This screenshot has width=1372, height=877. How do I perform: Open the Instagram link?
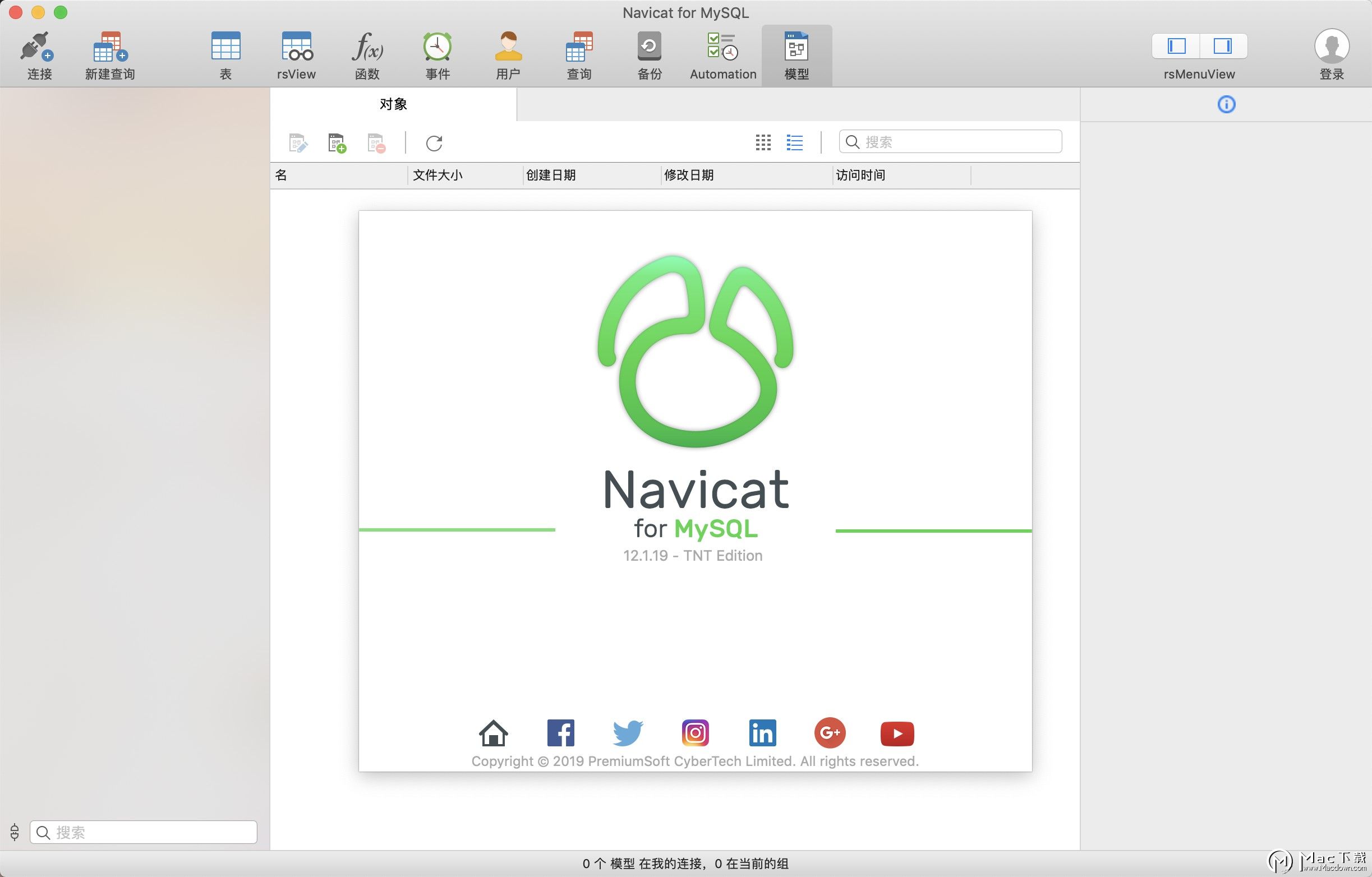(x=695, y=733)
